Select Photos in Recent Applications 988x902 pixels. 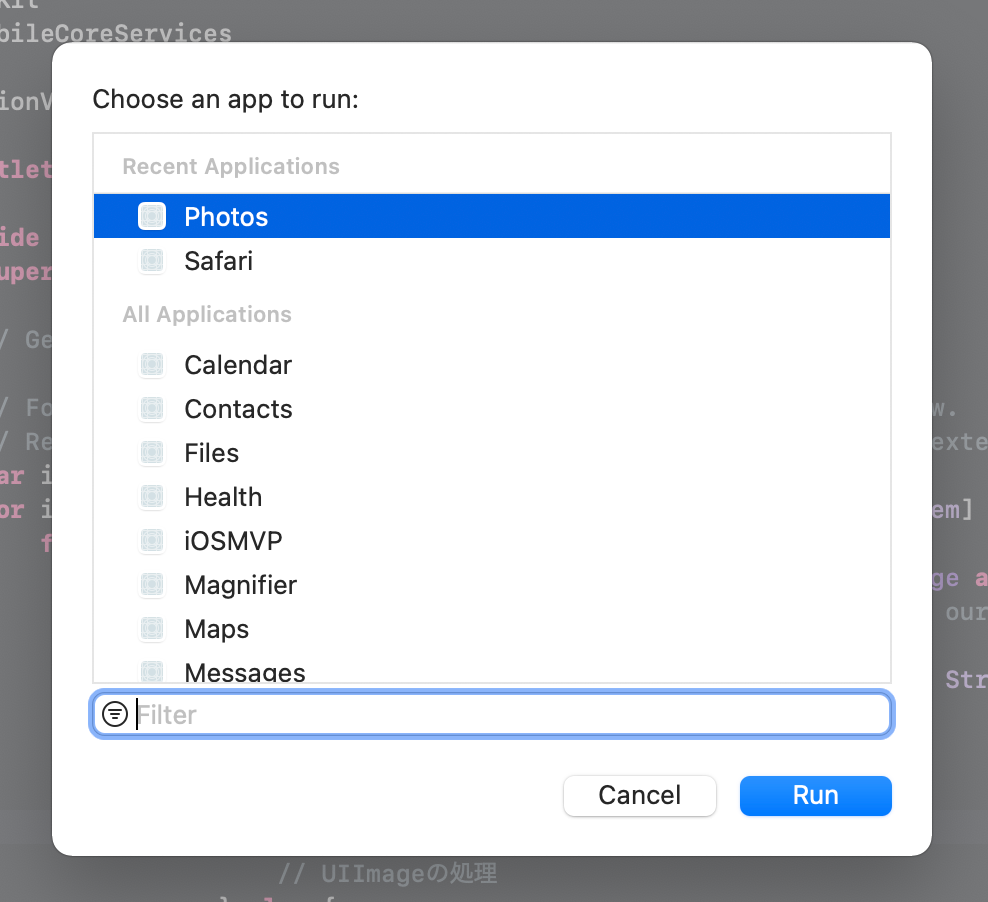[x=491, y=216]
